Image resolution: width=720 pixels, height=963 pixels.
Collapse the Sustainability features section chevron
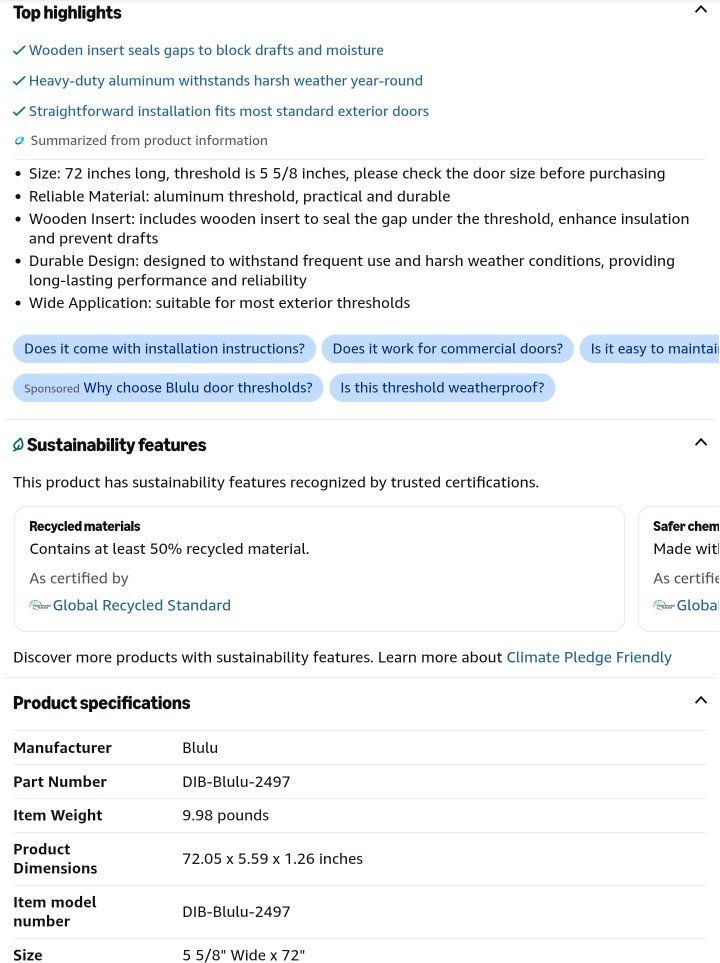click(700, 442)
